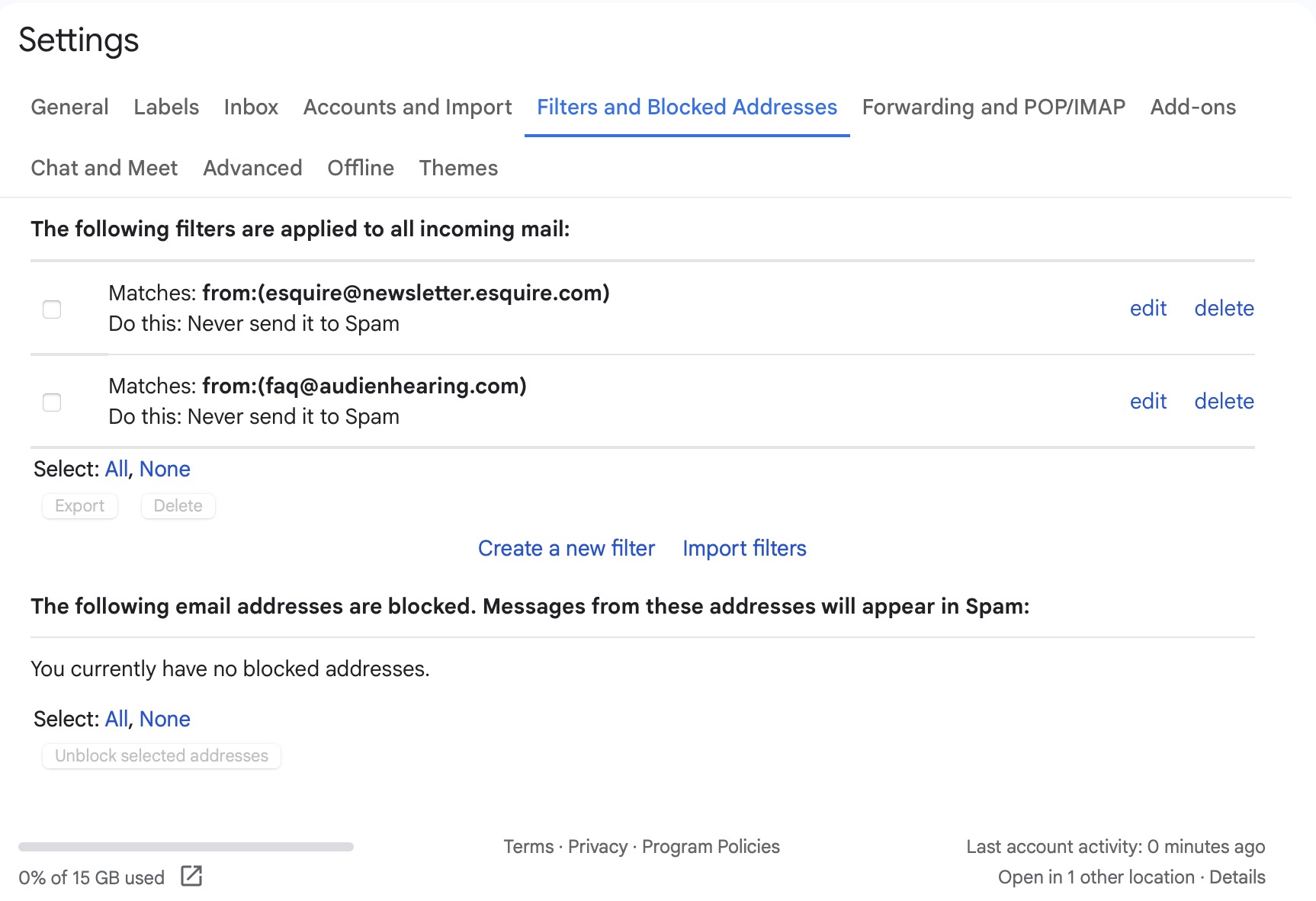Edit the esquire newsletter filter
Screen dimensions: 1316x901
(1147, 308)
